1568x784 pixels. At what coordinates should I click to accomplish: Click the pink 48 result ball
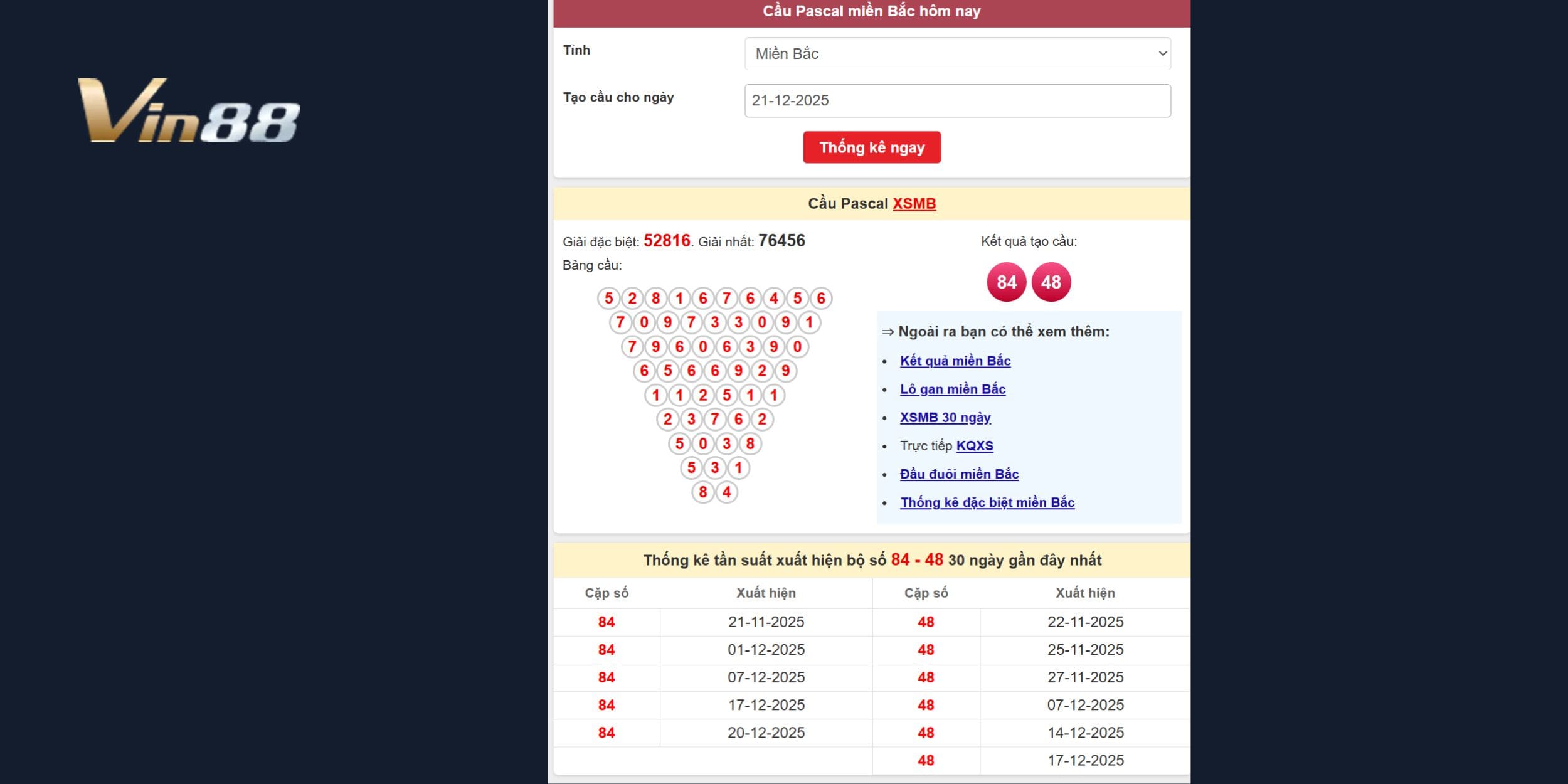point(1051,282)
